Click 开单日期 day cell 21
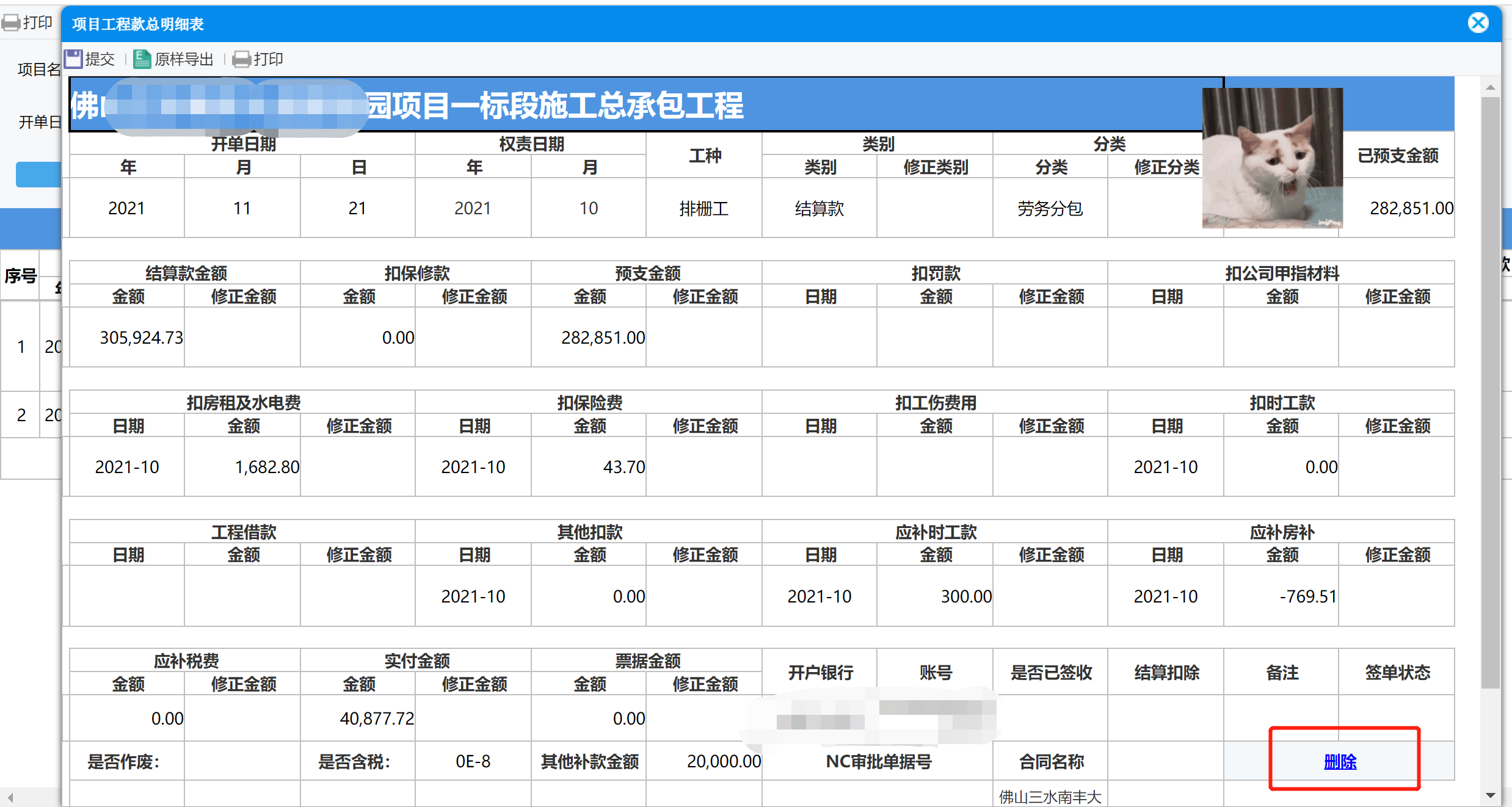 [358, 208]
